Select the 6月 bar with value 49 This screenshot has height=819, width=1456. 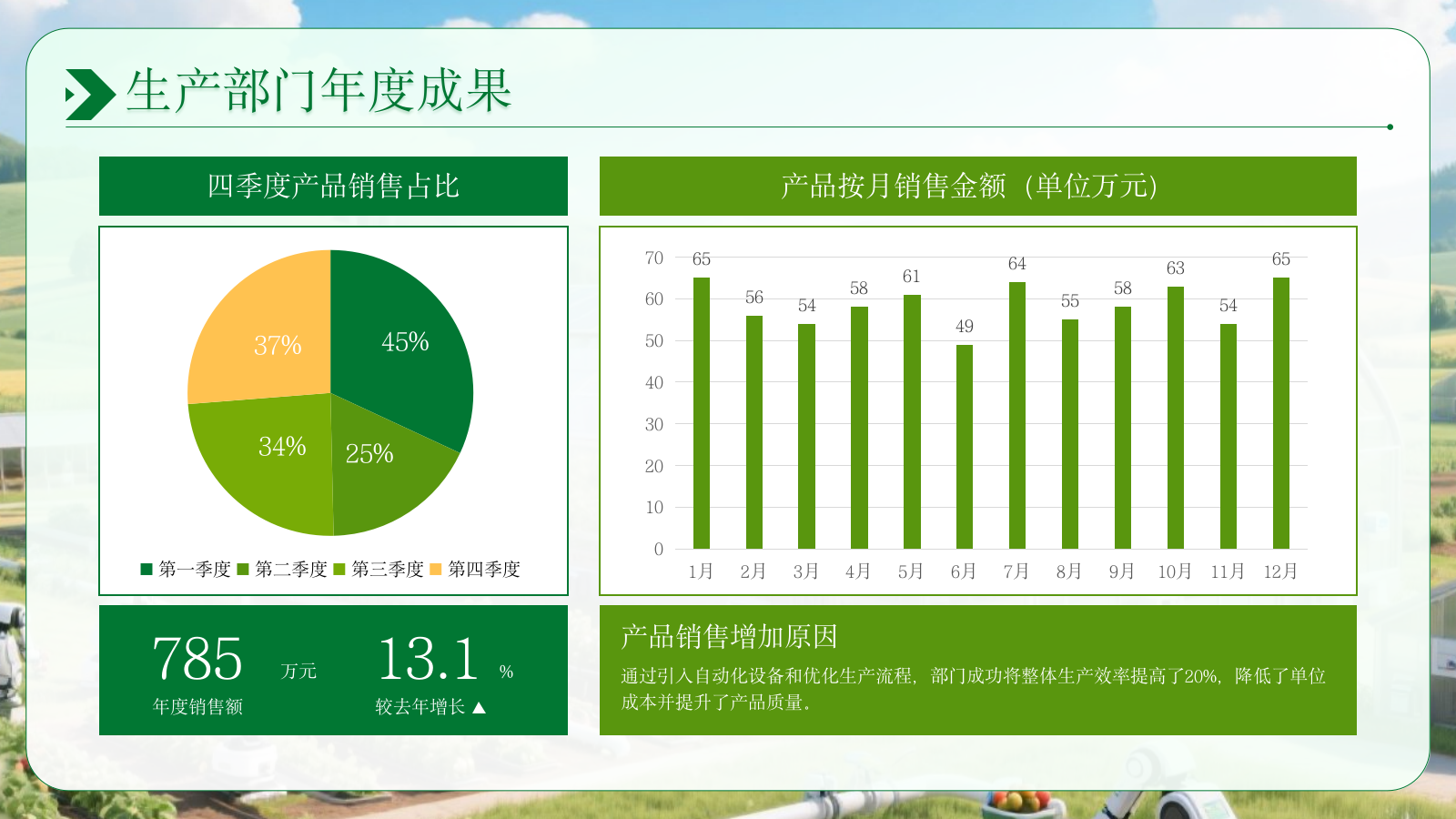click(x=965, y=446)
